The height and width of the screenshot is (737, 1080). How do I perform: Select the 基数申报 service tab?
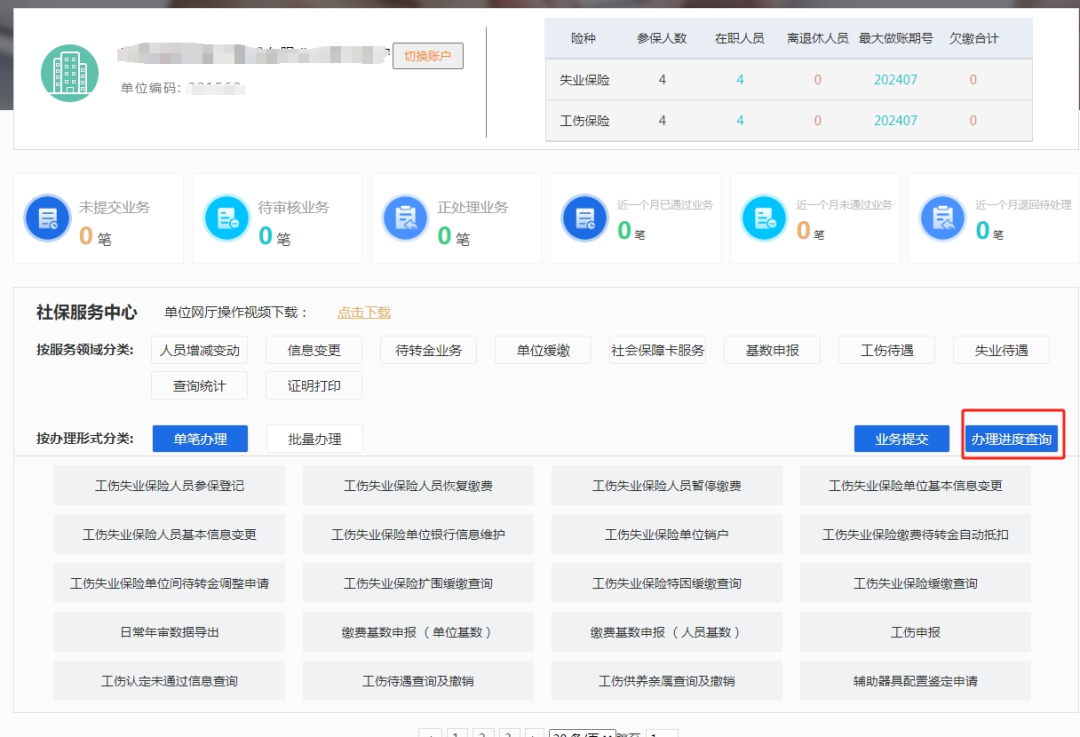[x=772, y=350]
